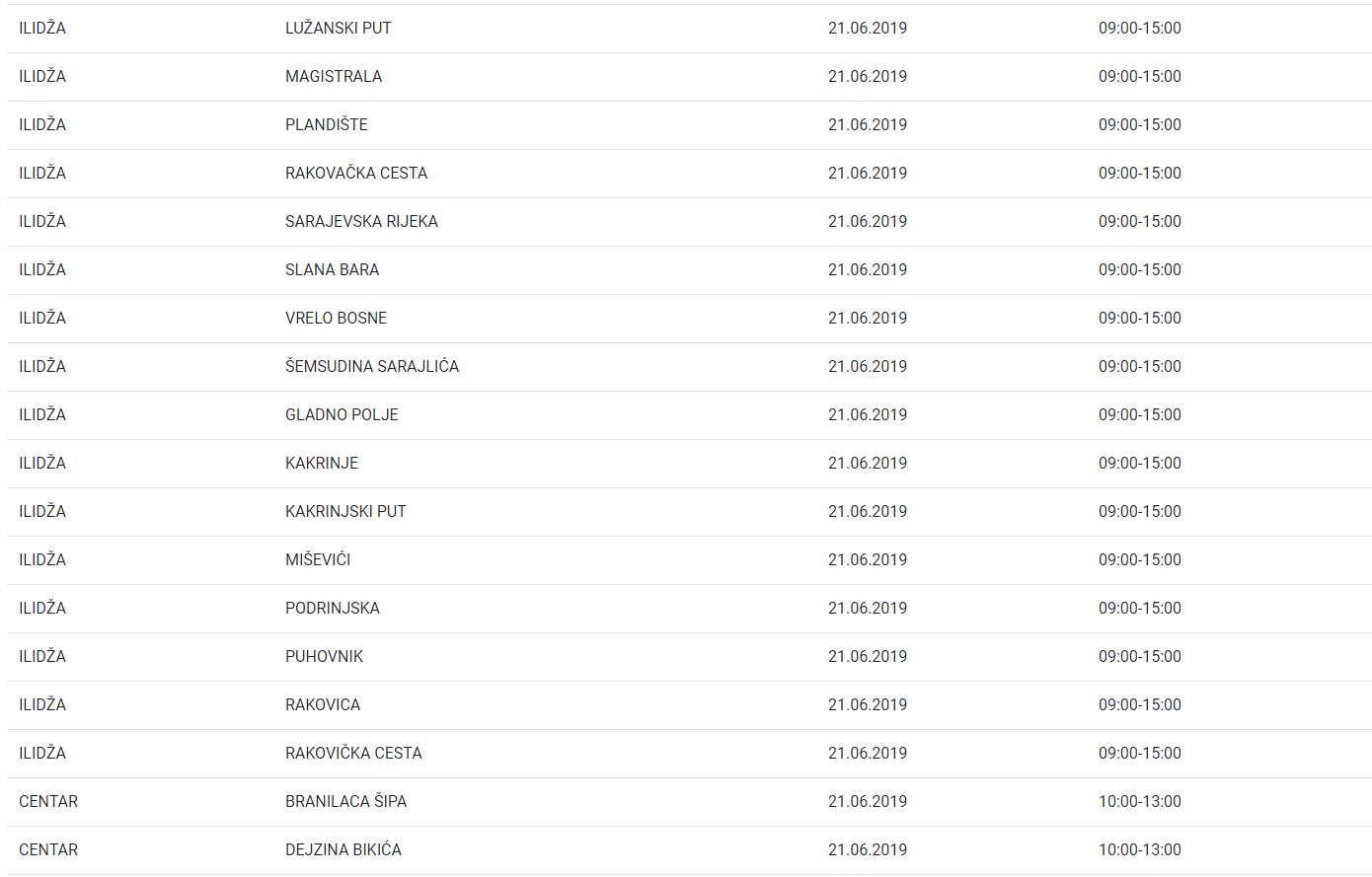Viewport: 1372px width, 877px height.
Task: Select the KAKRINJE street entry
Action: tap(321, 463)
